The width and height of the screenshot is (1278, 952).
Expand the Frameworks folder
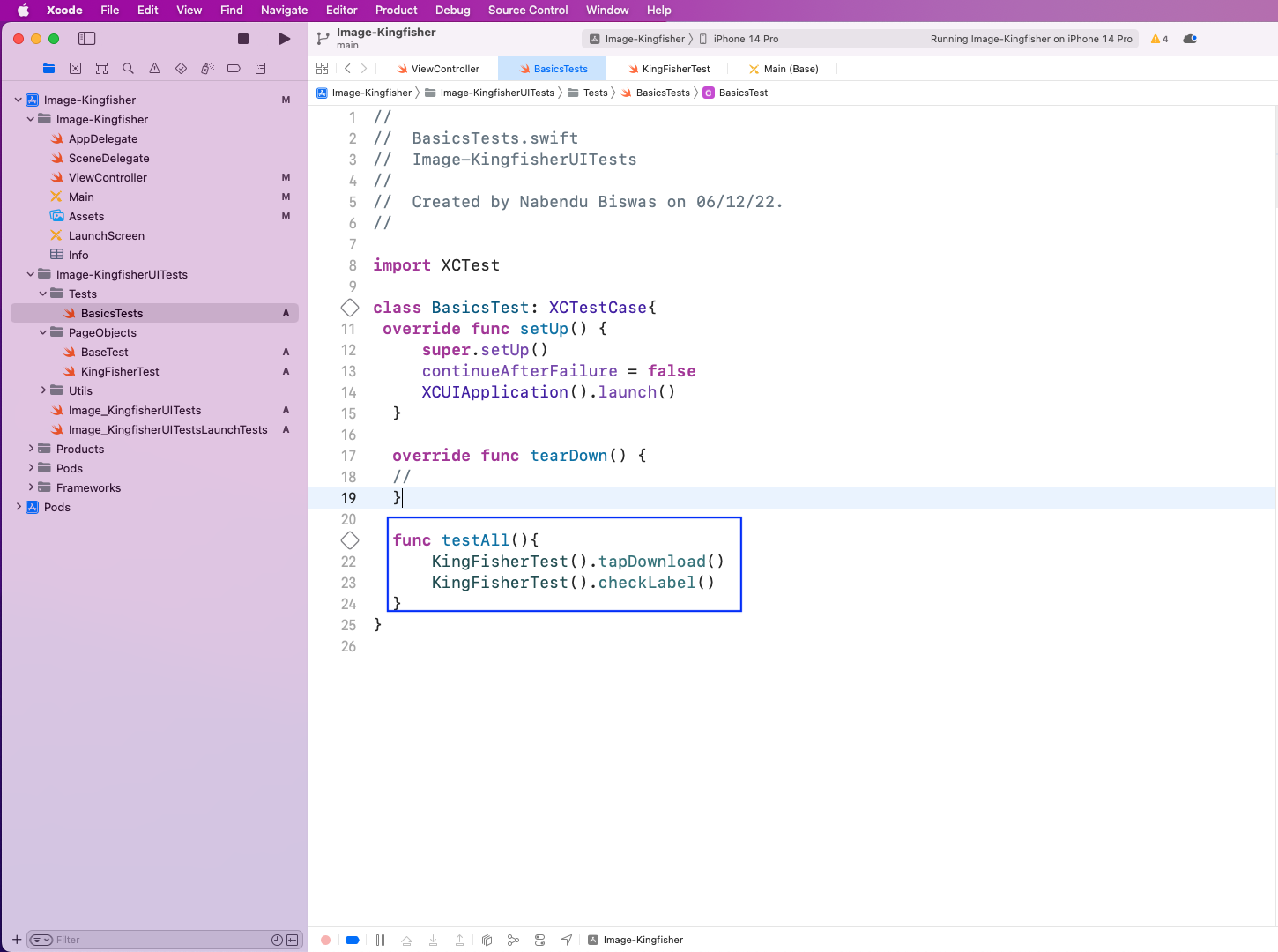[31, 487]
